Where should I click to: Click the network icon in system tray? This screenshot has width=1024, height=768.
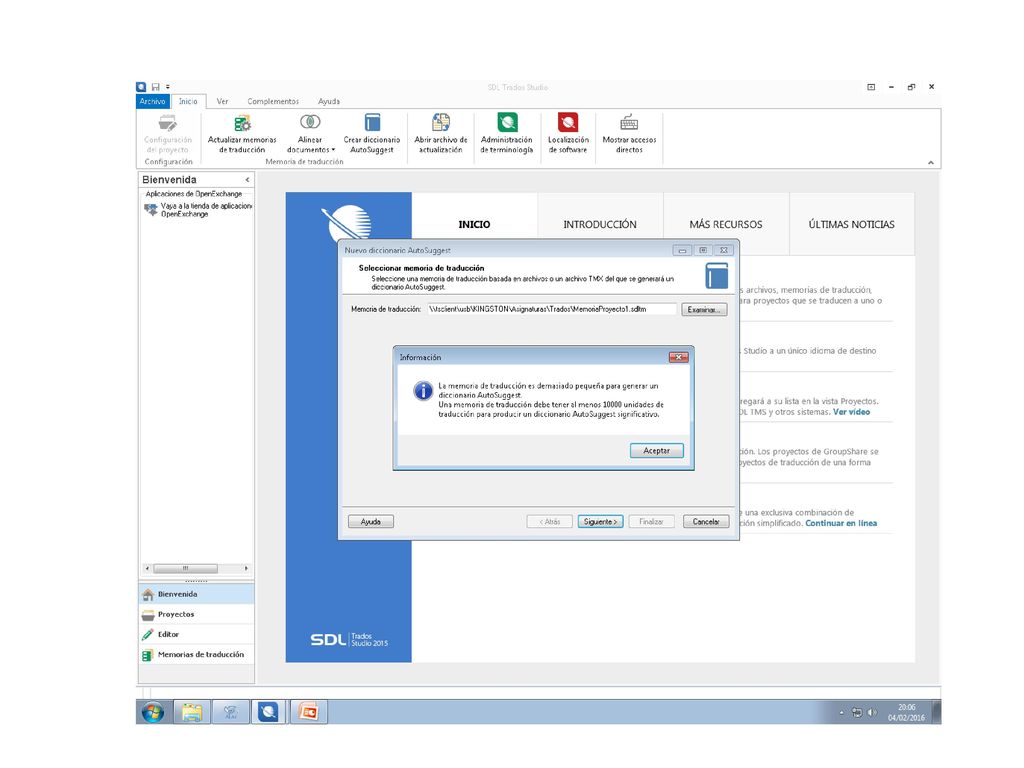(x=857, y=712)
